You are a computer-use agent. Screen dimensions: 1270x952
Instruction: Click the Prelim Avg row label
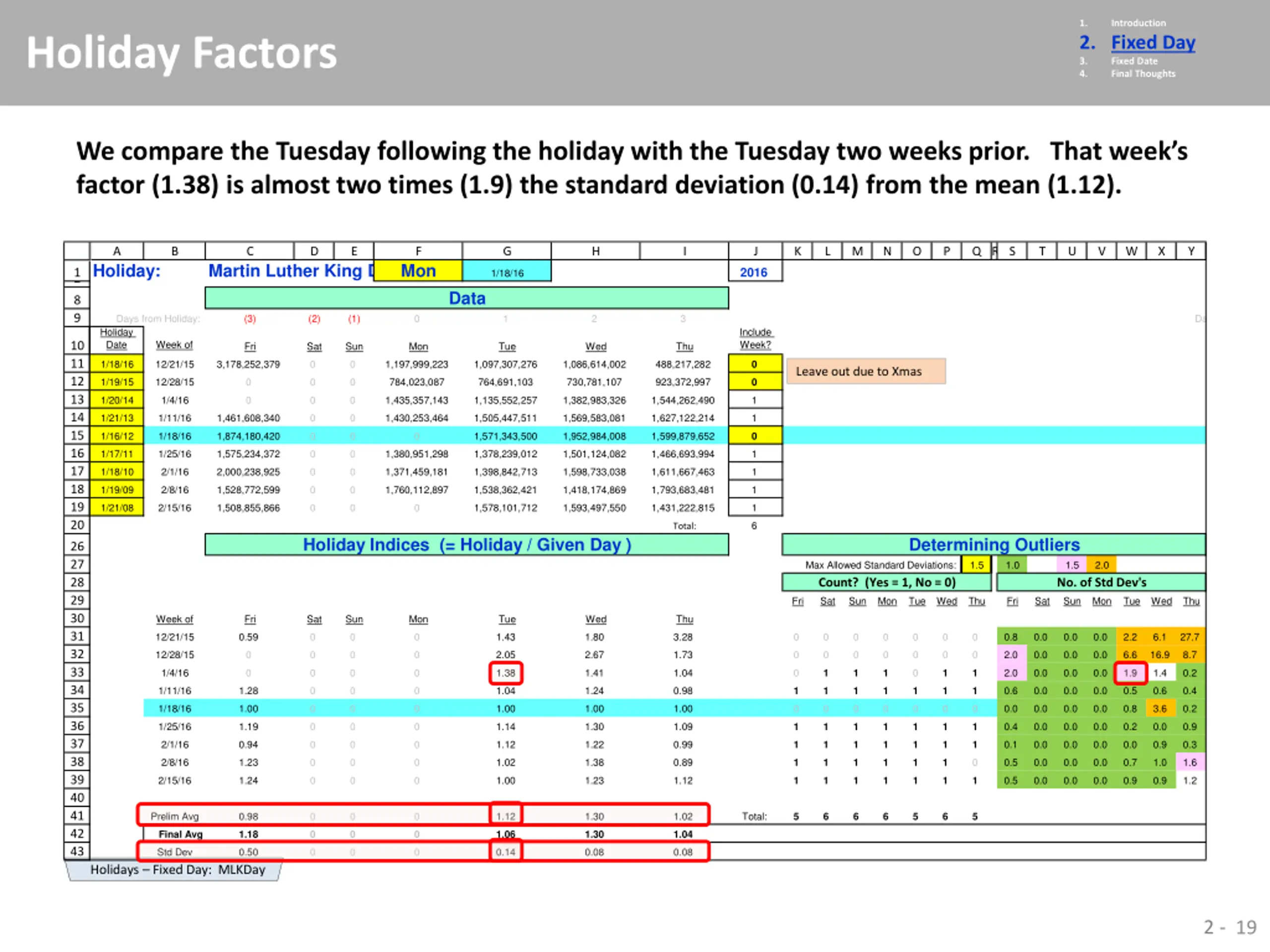pyautogui.click(x=175, y=816)
